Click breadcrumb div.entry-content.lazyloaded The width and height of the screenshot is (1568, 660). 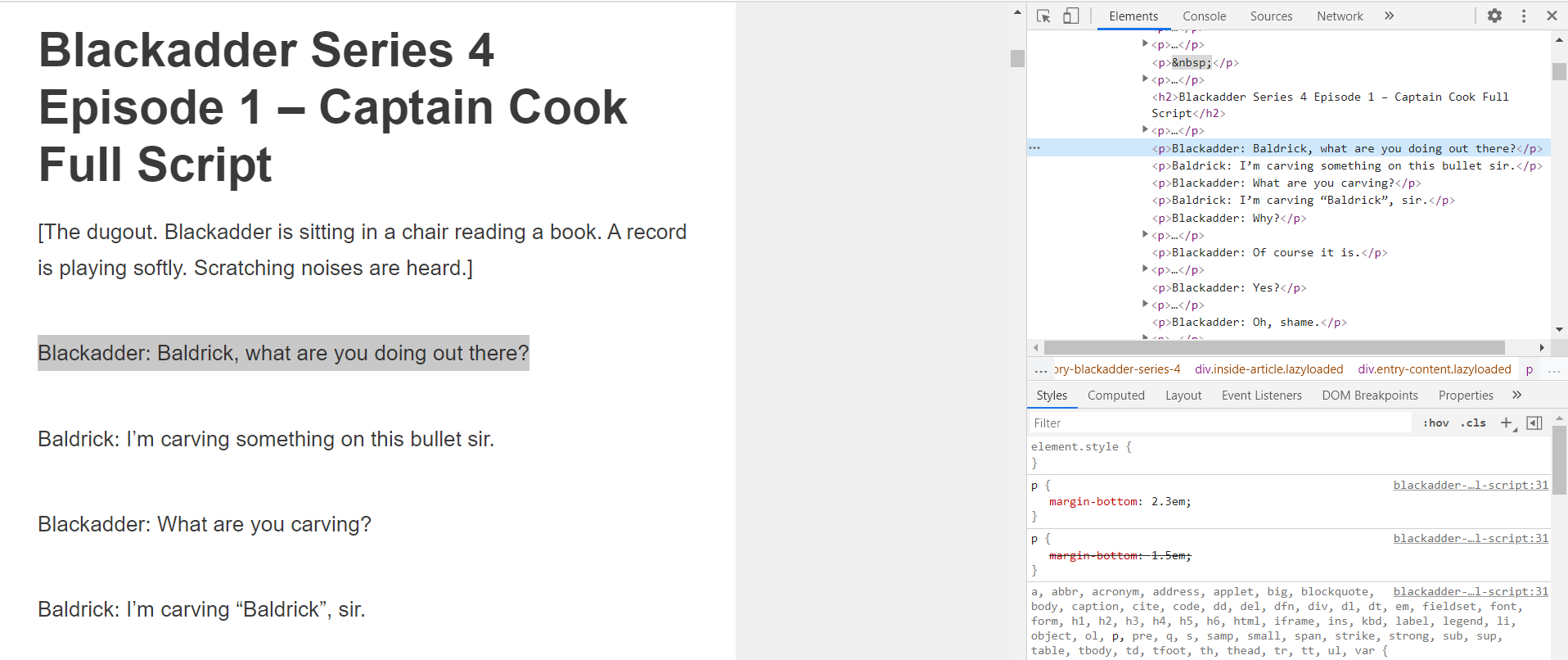[1434, 369]
